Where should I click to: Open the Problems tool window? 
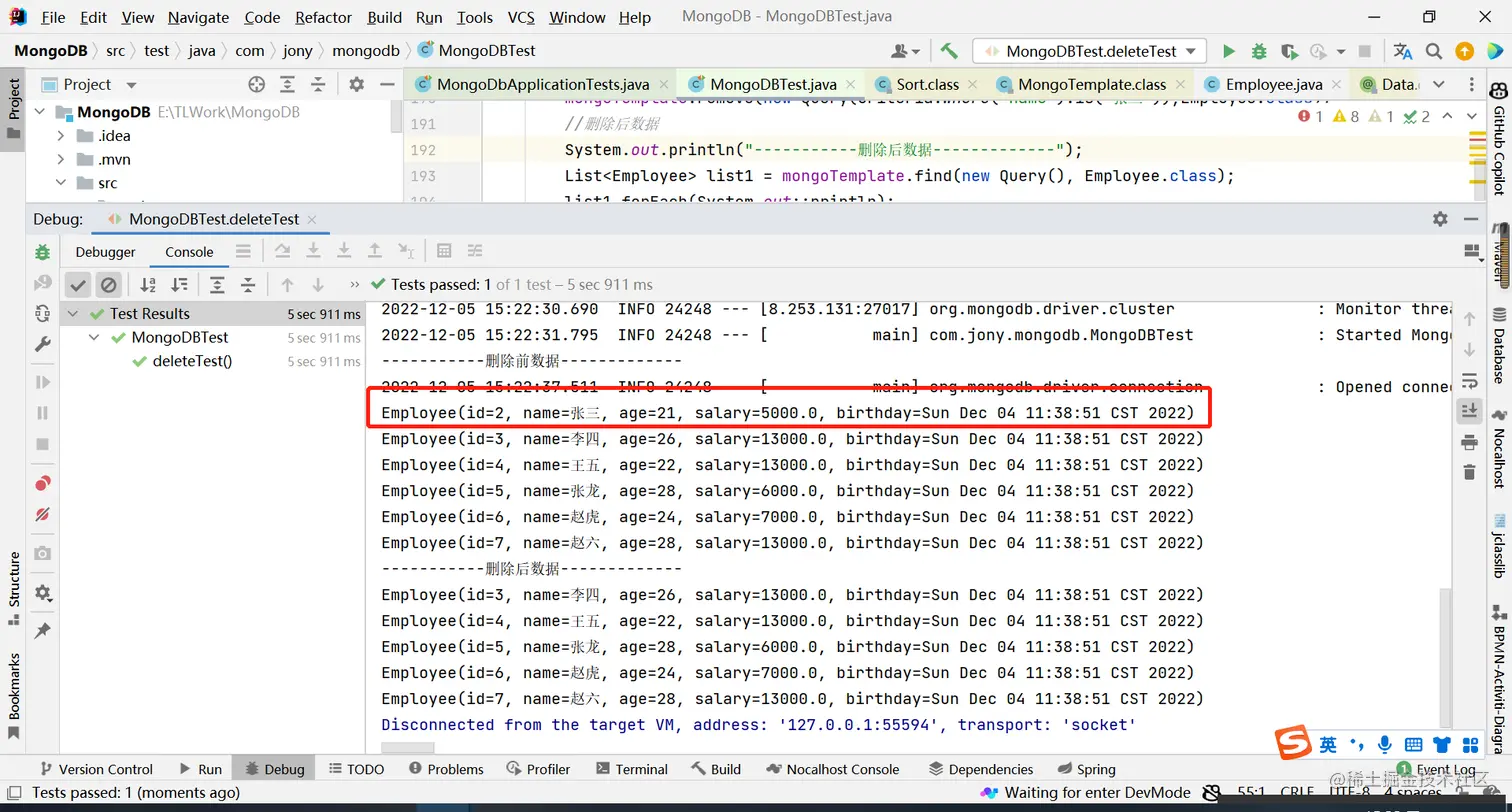pyautogui.click(x=446, y=769)
